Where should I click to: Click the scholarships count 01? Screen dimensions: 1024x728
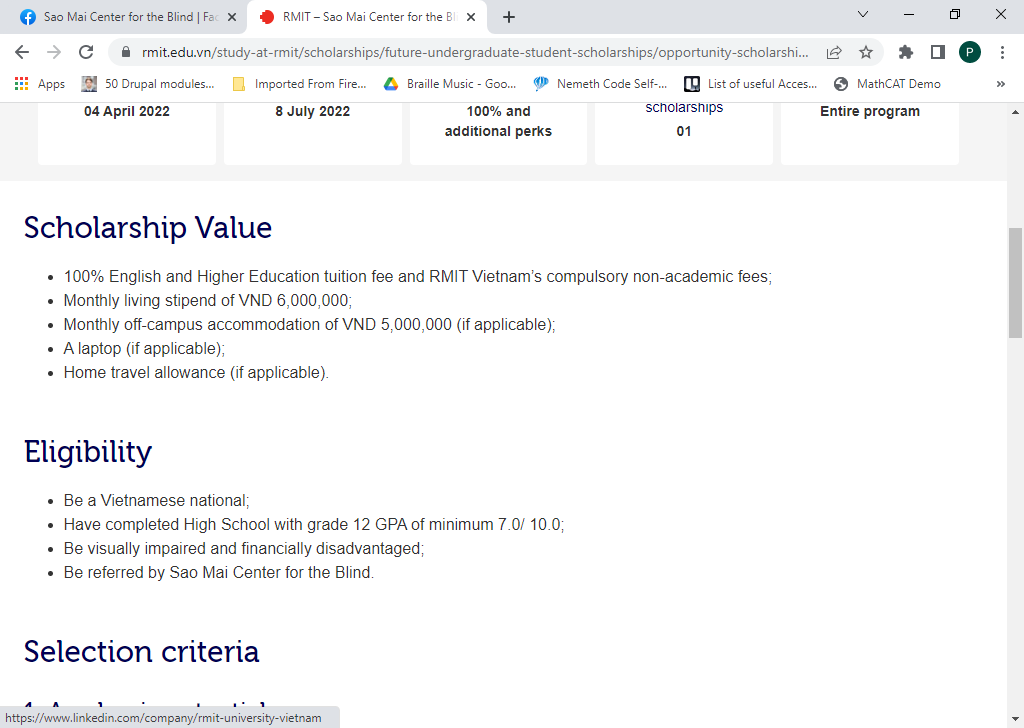click(684, 131)
